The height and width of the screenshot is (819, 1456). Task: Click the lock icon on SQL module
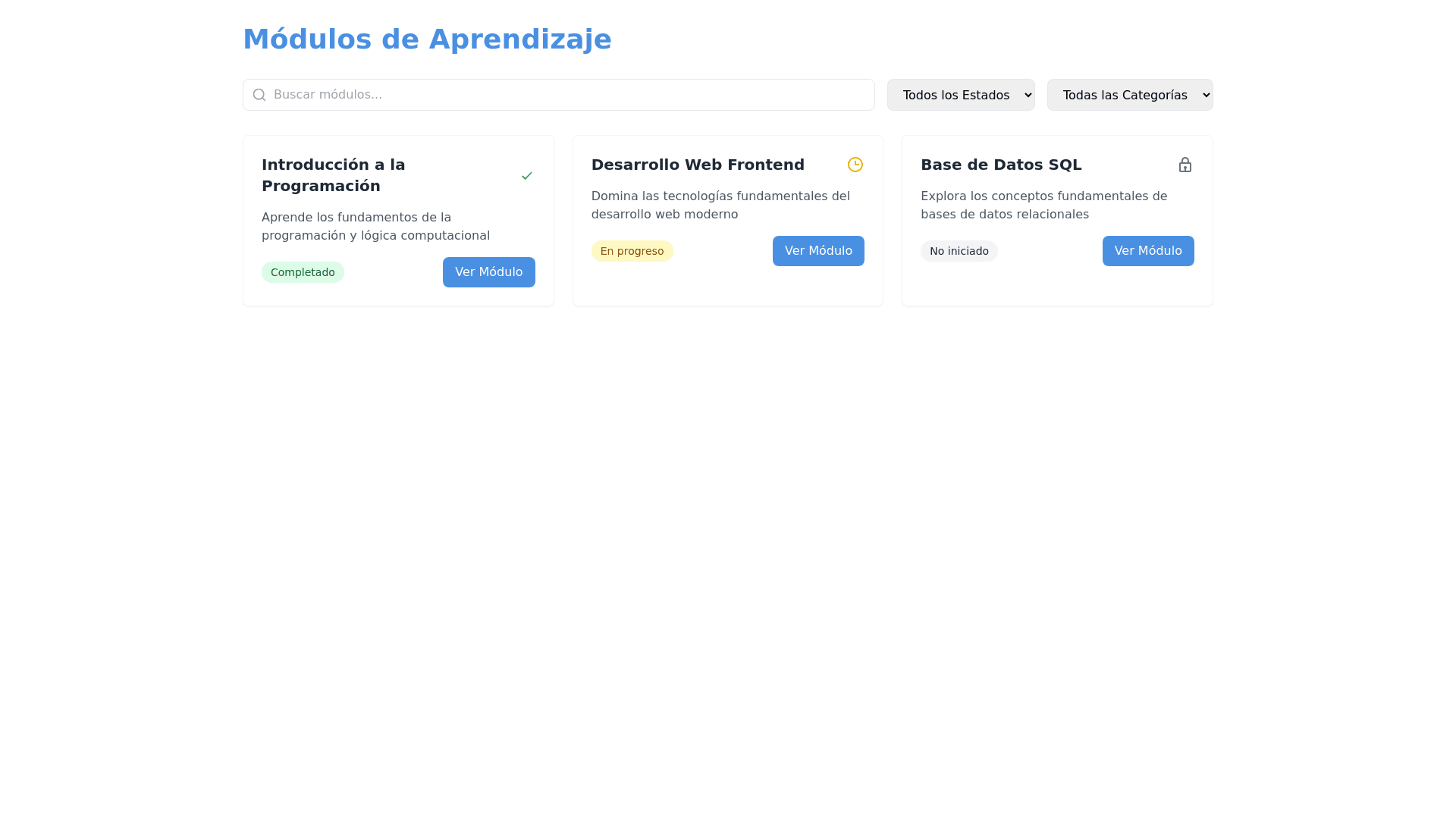point(1185,165)
